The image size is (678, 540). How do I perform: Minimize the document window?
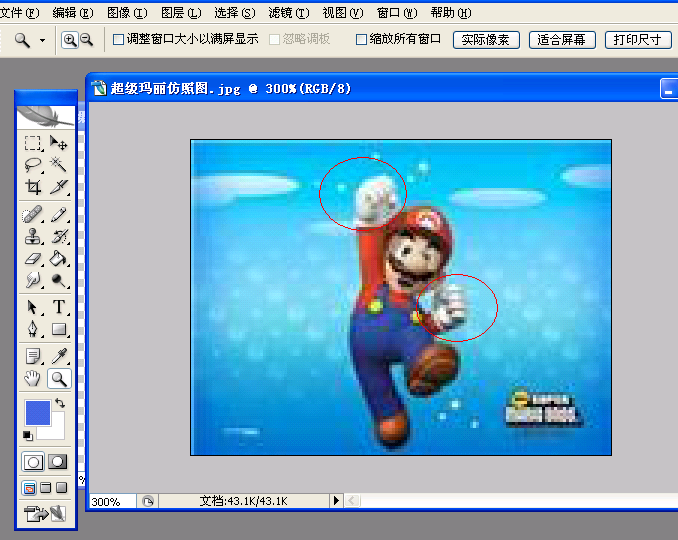(668, 89)
